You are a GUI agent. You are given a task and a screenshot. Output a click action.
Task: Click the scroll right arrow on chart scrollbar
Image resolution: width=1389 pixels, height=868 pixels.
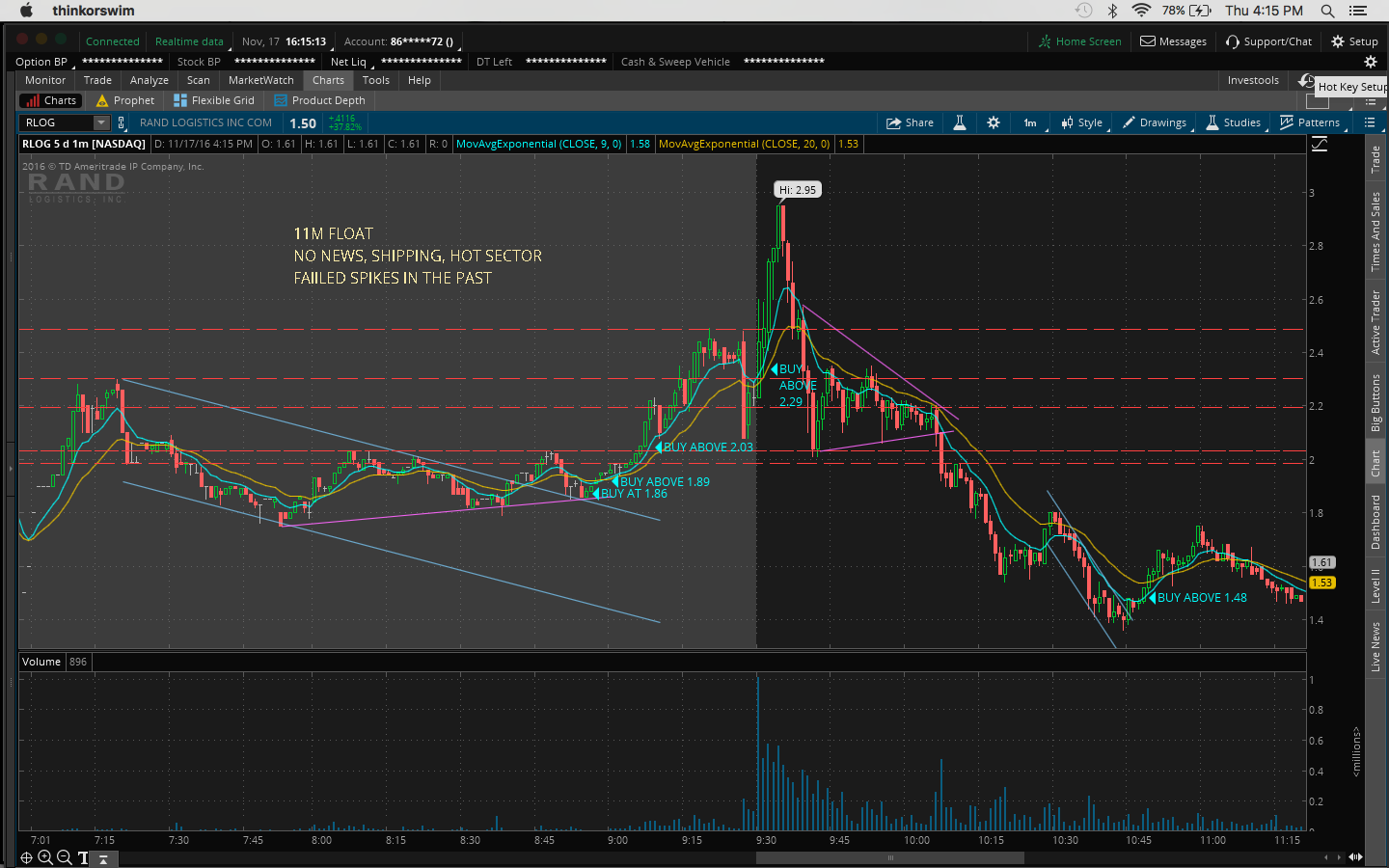pos(1338,857)
